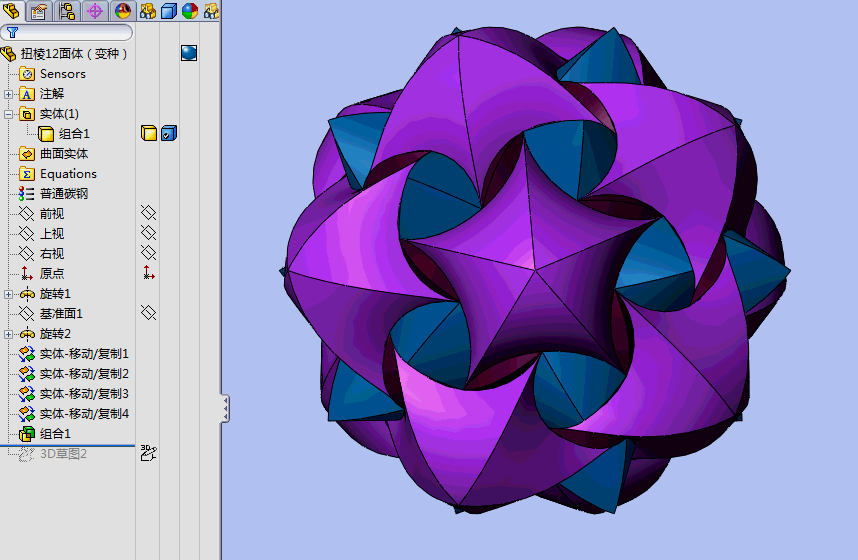Click the 实体-移动/复制1 move/copy icon
Image resolution: width=858 pixels, height=560 pixels.
26,354
